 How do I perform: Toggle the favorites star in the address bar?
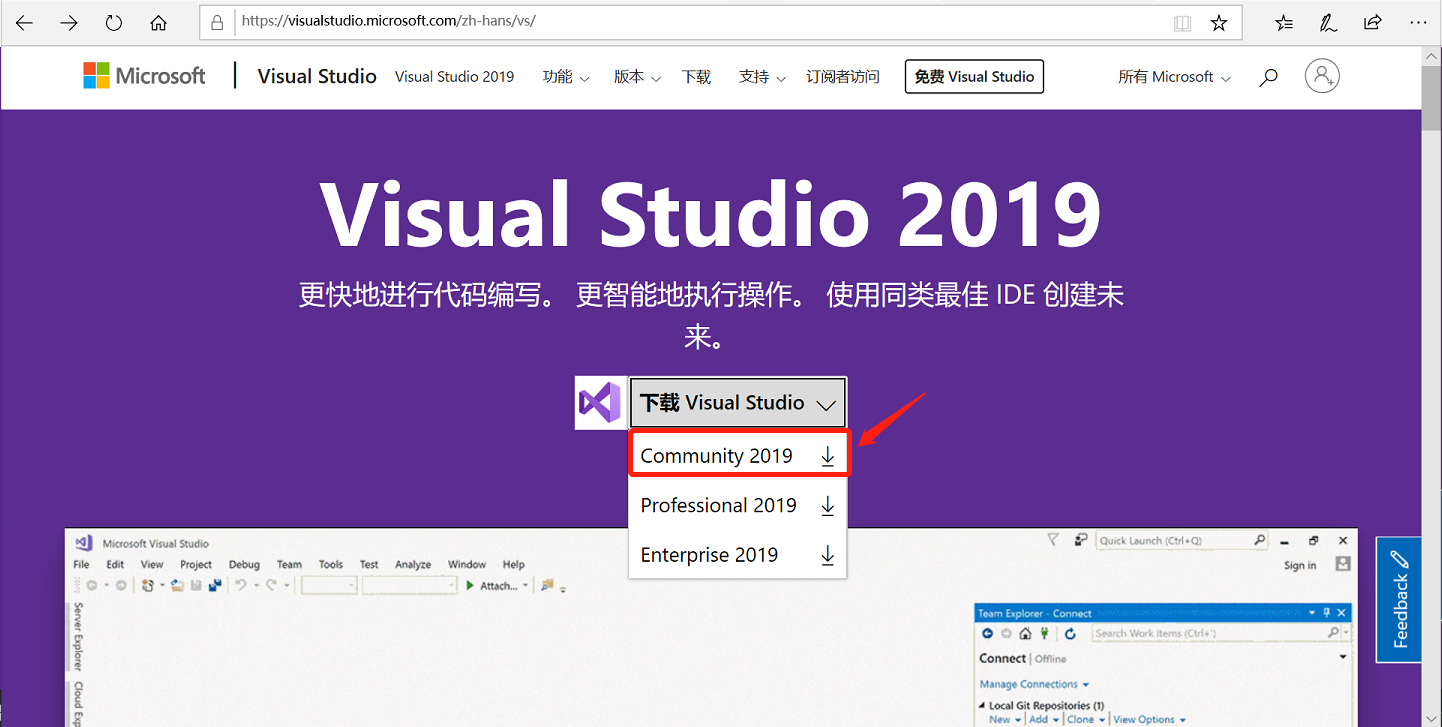pyautogui.click(x=1219, y=22)
